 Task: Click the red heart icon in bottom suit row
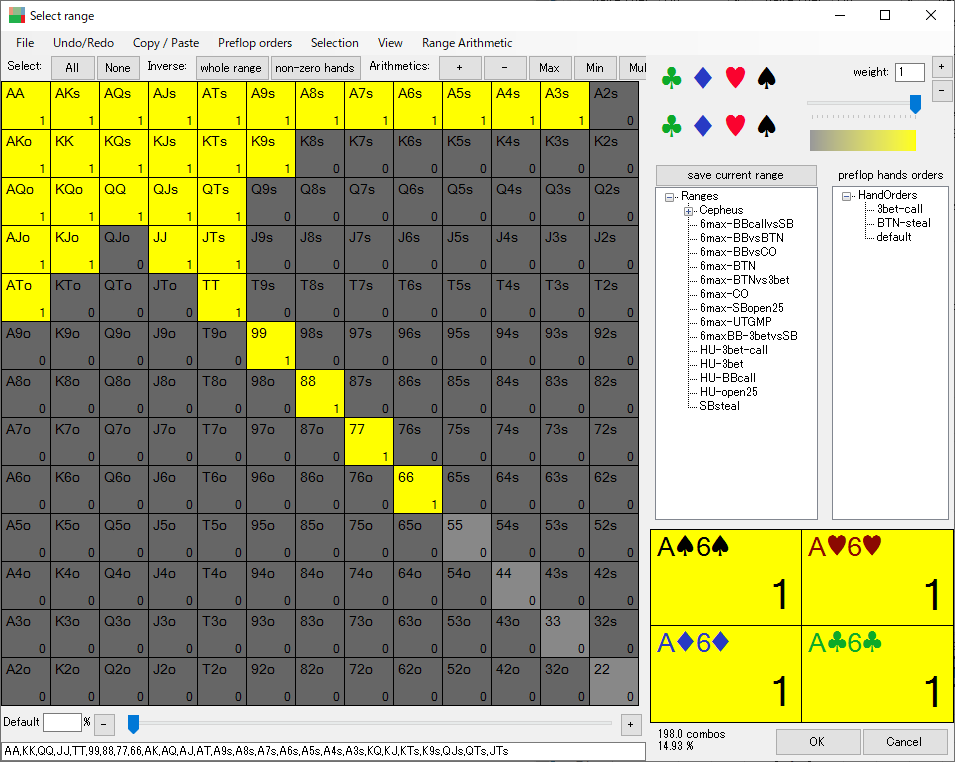click(x=735, y=125)
